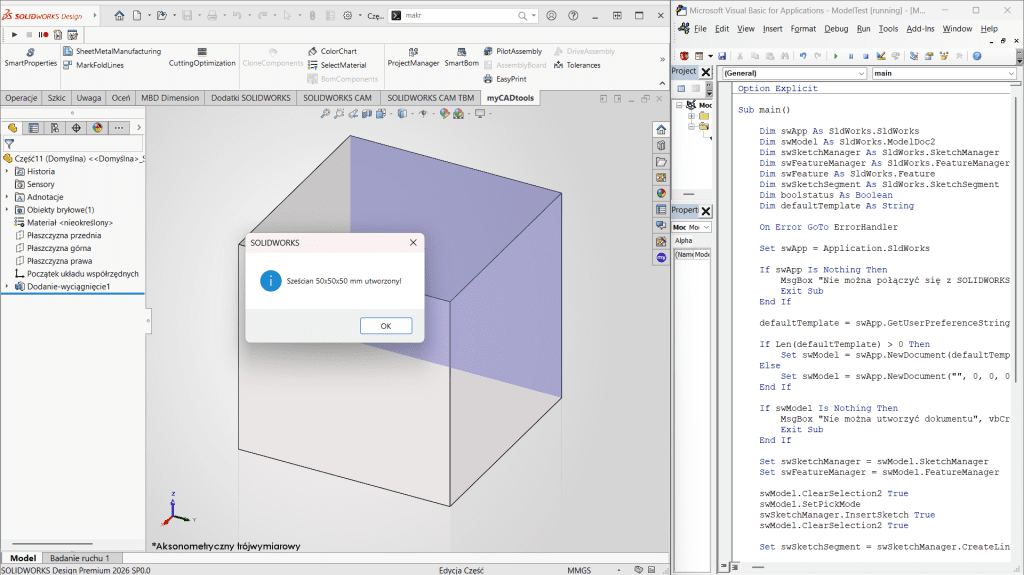Open Custom Properties task pane tab

click(x=662, y=209)
